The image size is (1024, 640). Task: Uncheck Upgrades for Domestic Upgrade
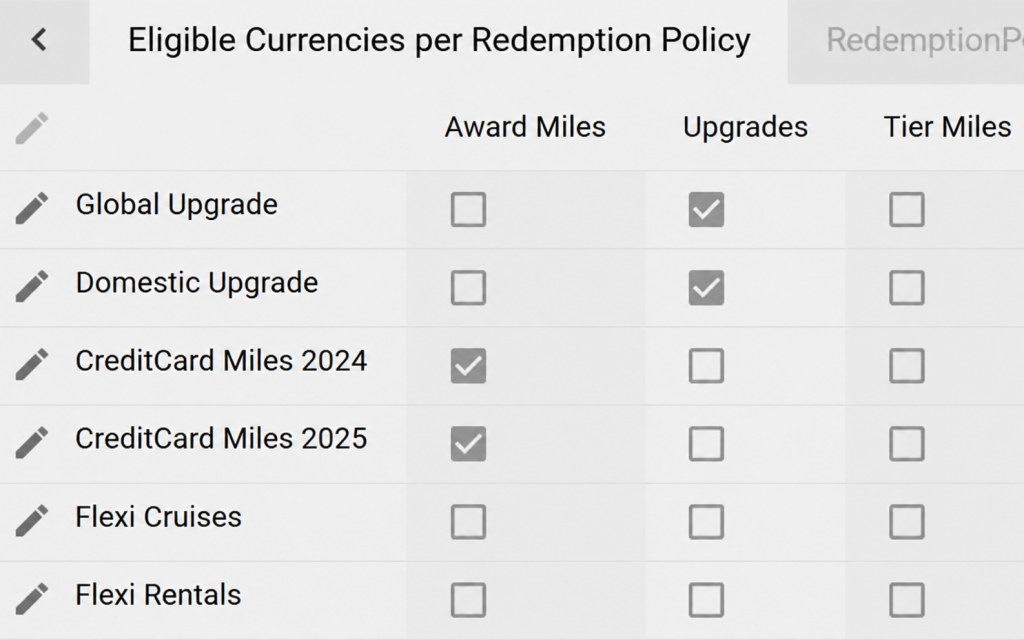[x=706, y=287]
